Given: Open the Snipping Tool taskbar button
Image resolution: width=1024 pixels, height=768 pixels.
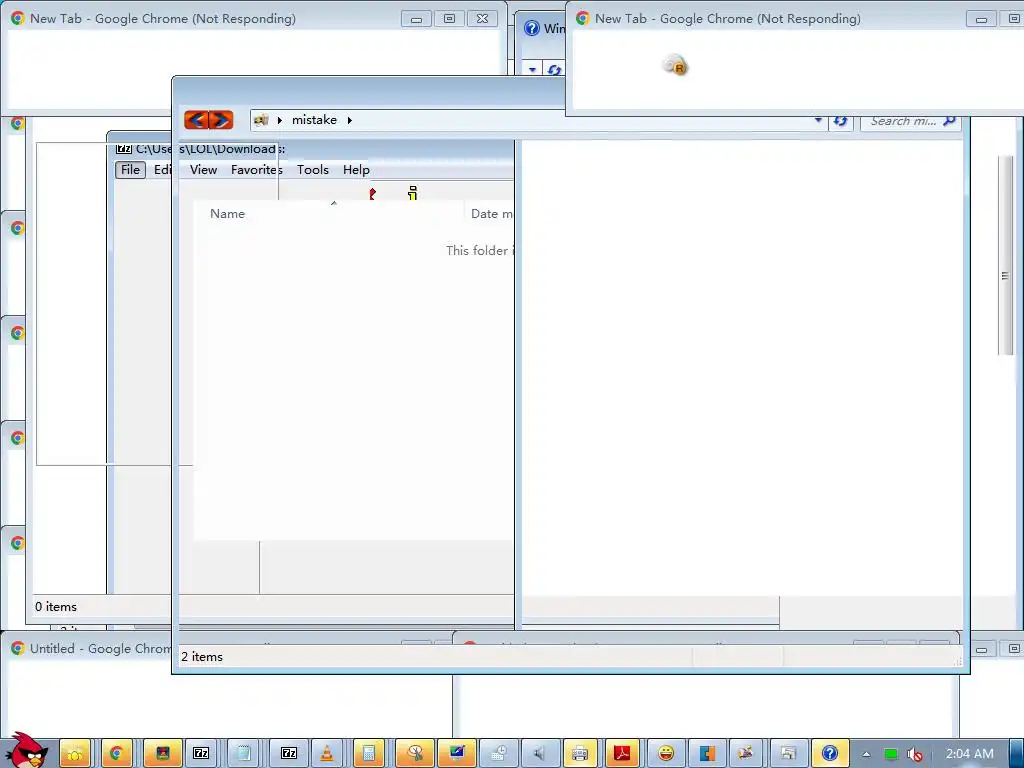Looking at the screenshot, I should tap(415, 754).
